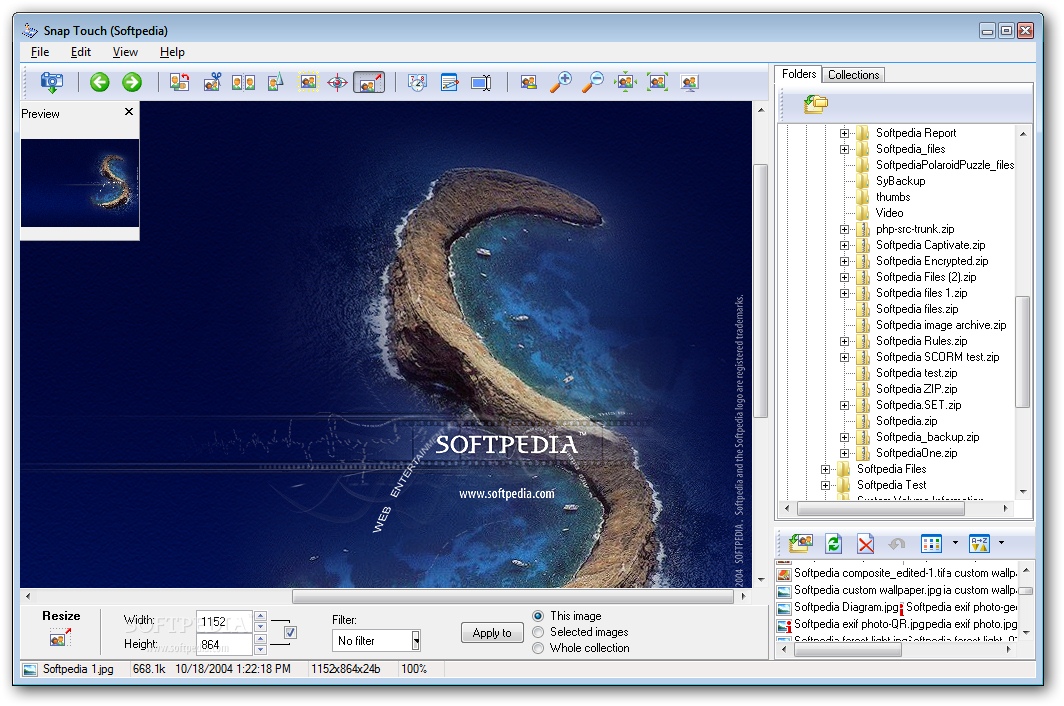Click the date/time stamp tool icon

point(417,83)
